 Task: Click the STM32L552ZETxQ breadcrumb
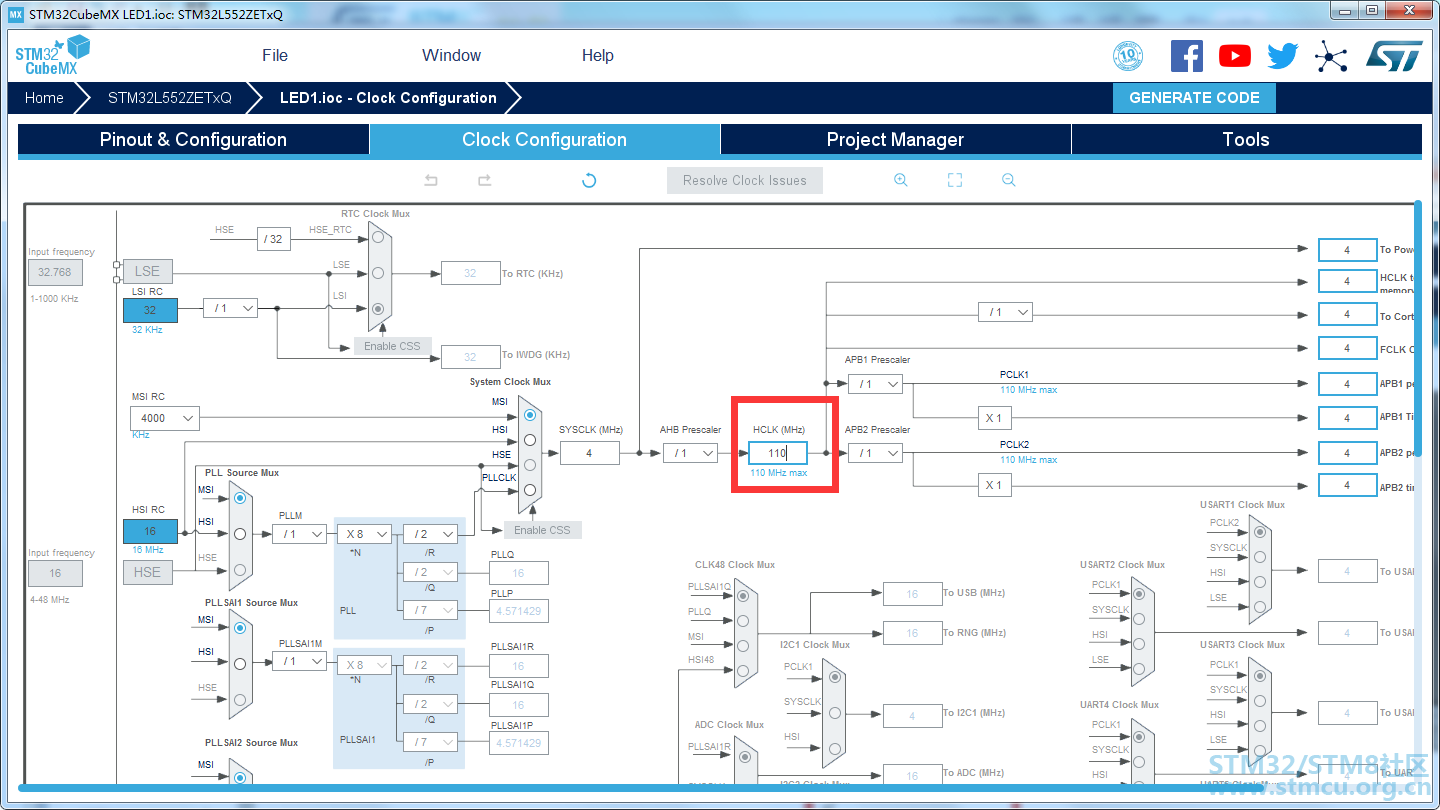coord(170,98)
